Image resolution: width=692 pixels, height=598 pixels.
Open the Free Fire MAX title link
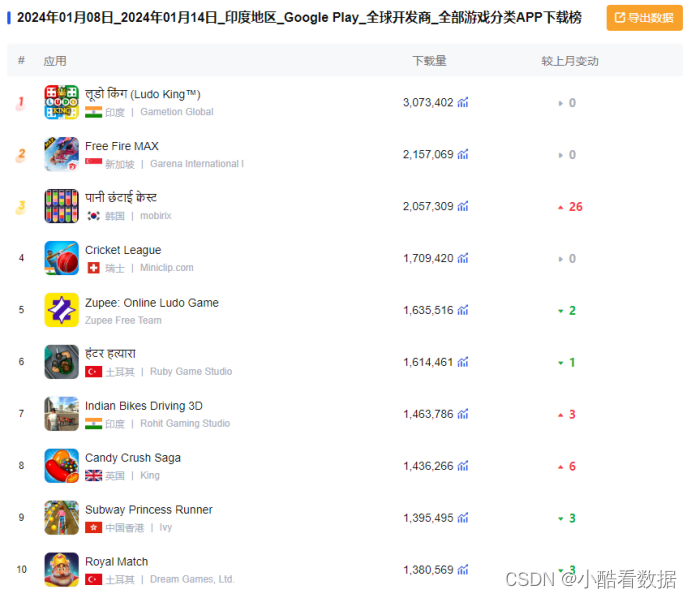coord(122,146)
